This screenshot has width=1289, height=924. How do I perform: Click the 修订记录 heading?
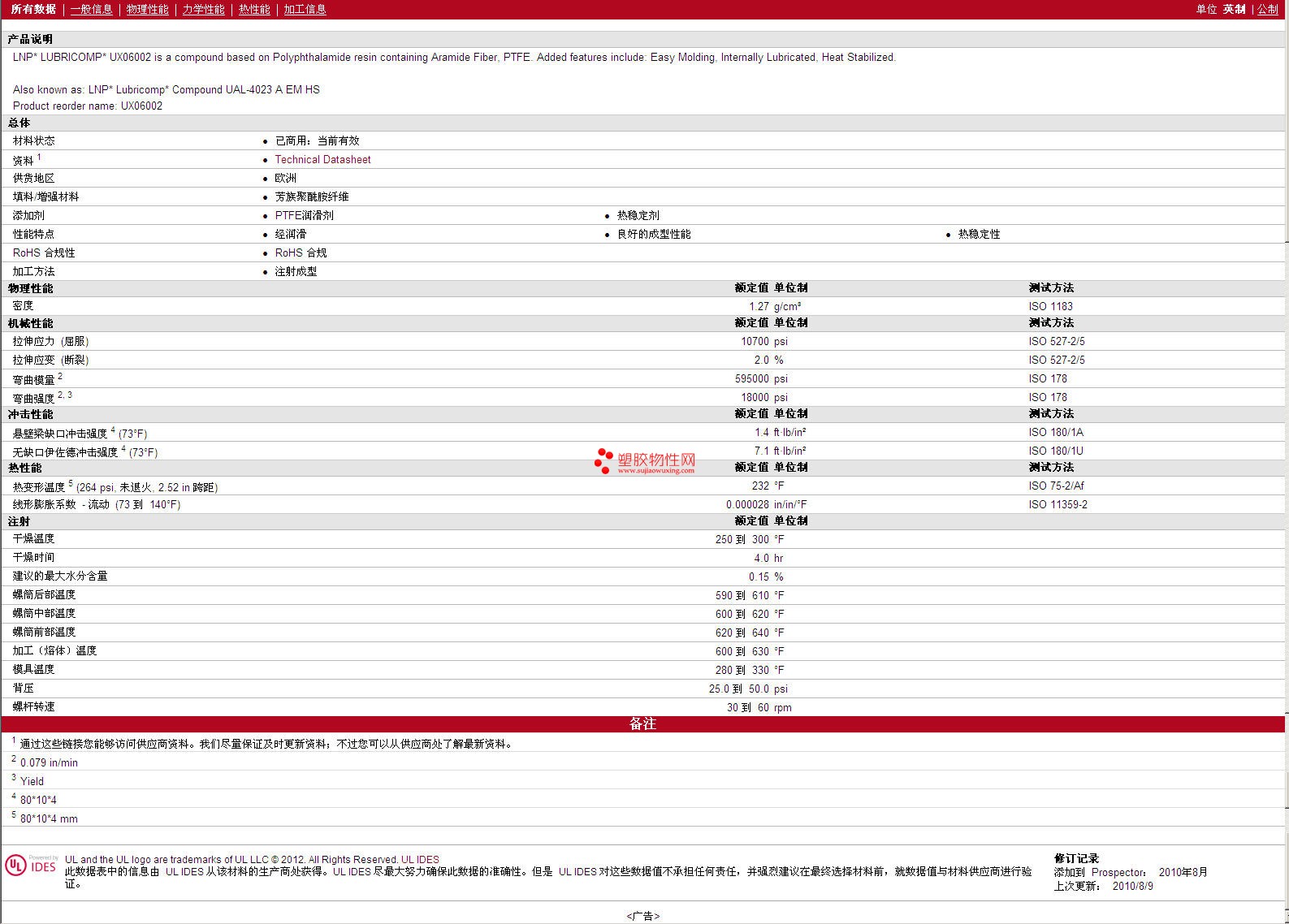[x=1076, y=858]
